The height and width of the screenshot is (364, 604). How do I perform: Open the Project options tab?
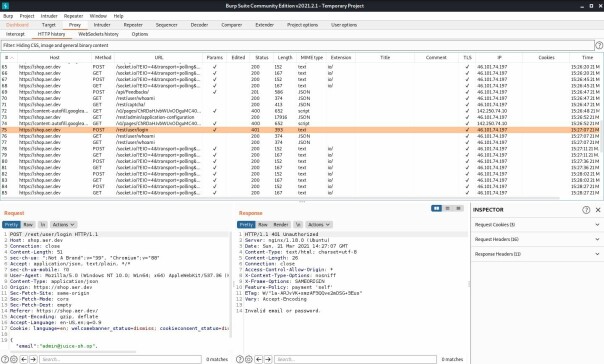302,25
